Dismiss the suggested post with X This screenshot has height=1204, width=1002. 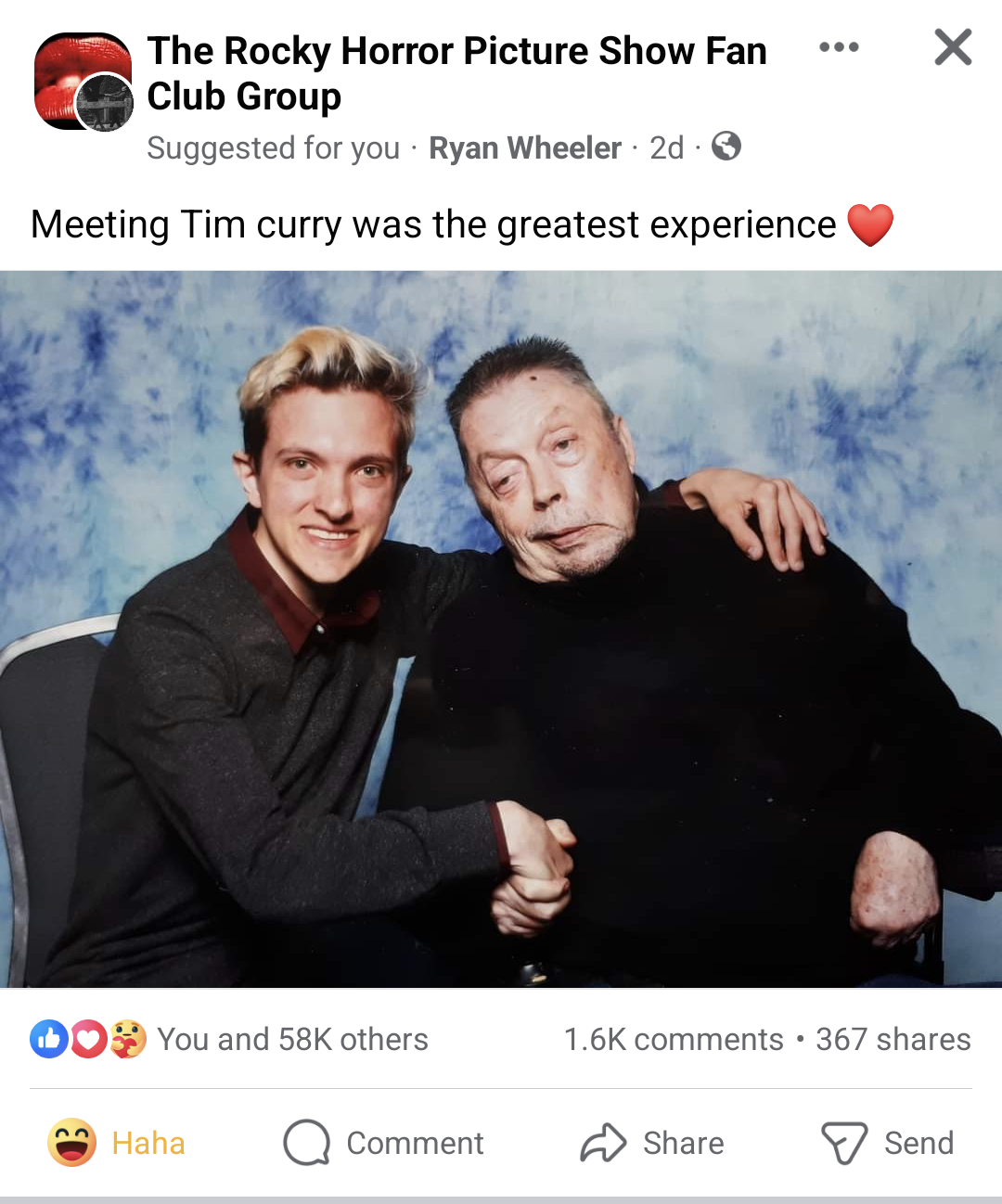click(x=953, y=47)
